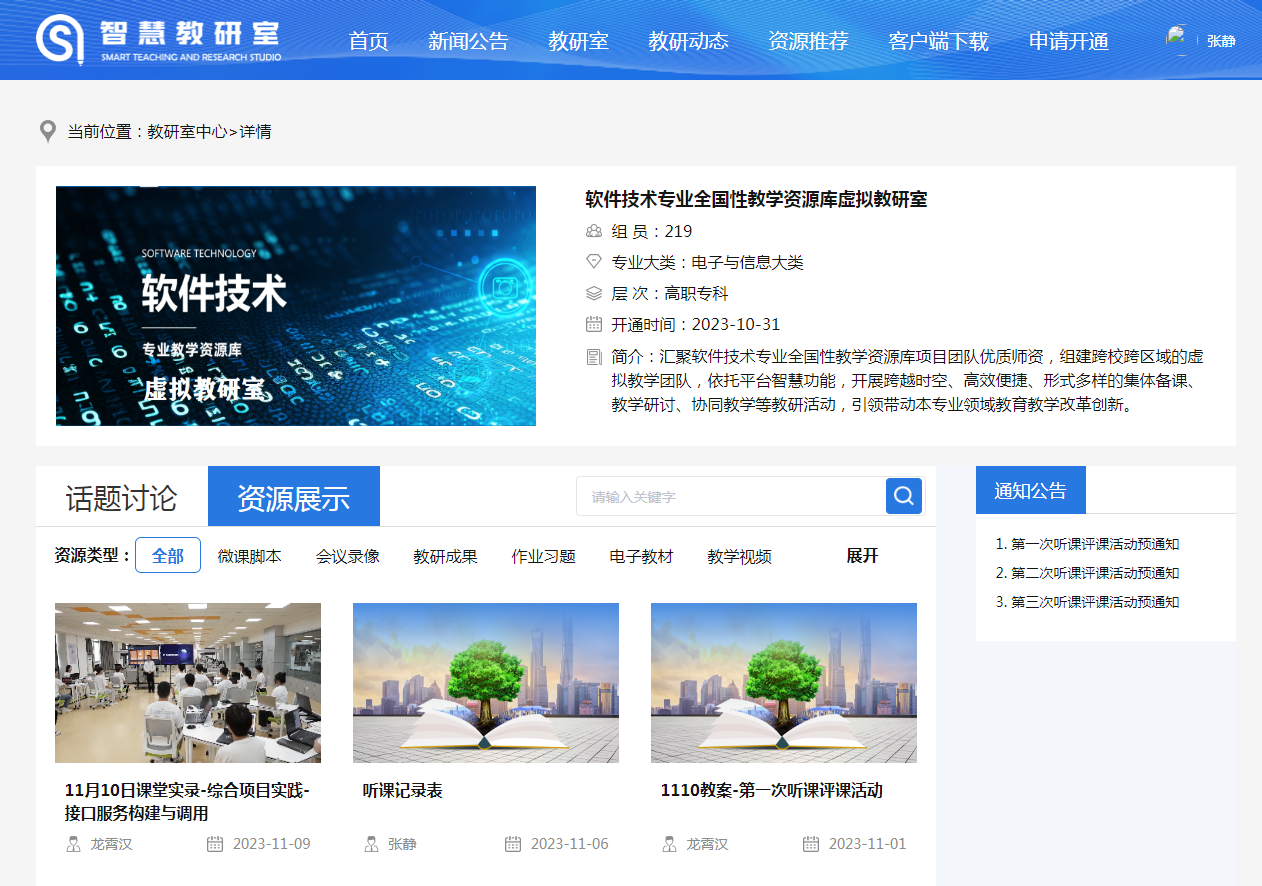Click the date 2023-11-09
Image resolution: width=1262 pixels, height=886 pixels.
pyautogui.click(x=272, y=844)
